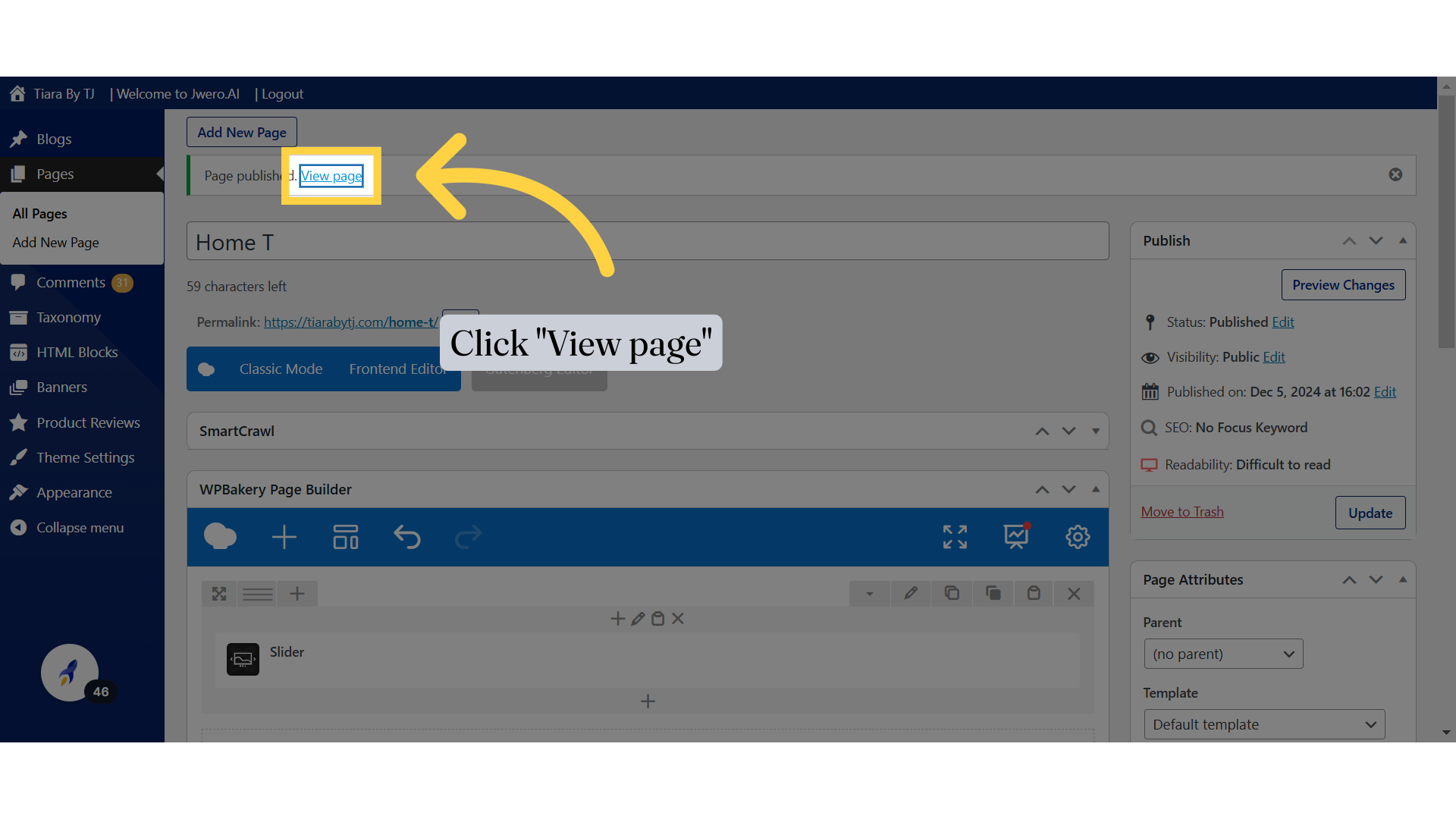This screenshot has width=1456, height=819.
Task: Paste into column with small clipboard icon
Action: click(x=658, y=619)
